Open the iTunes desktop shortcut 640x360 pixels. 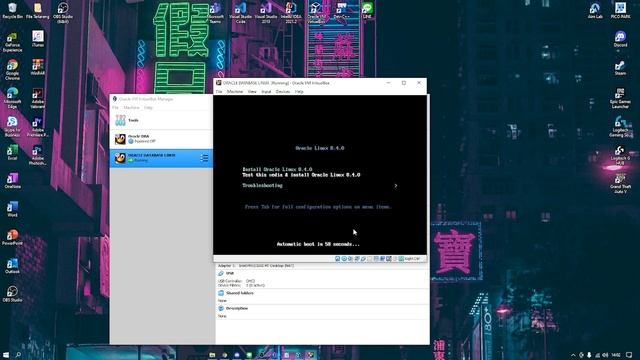coord(38,39)
